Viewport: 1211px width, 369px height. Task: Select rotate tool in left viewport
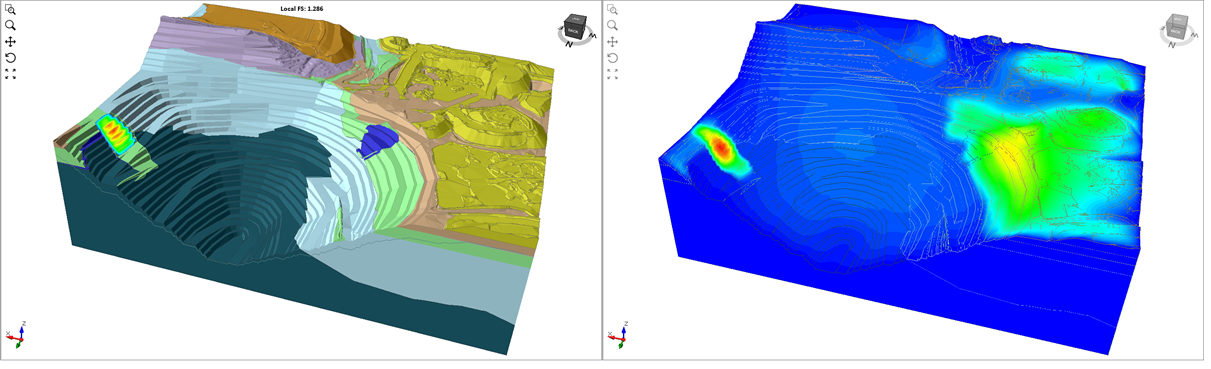click(x=11, y=57)
